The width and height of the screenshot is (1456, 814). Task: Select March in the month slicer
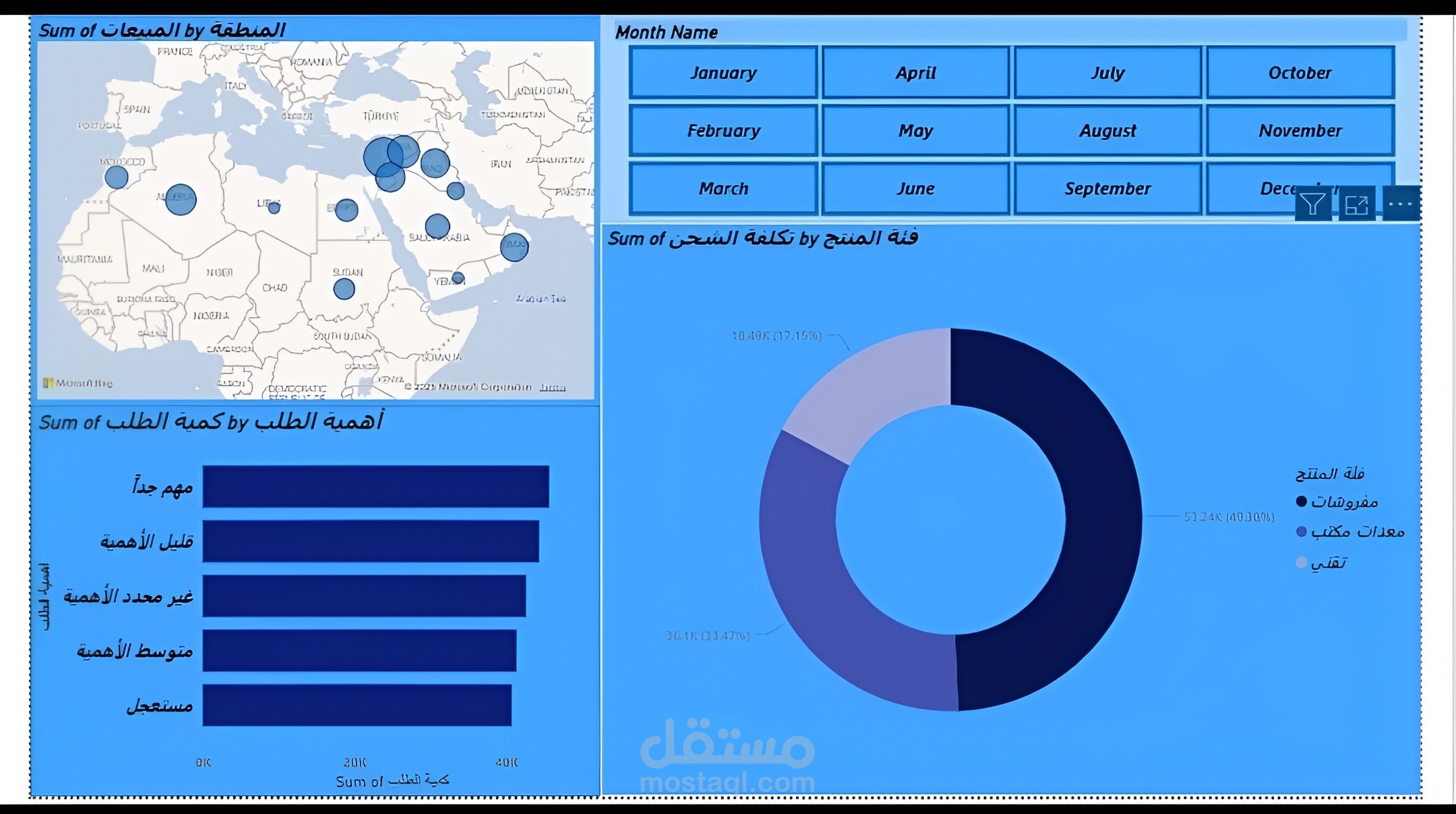(x=723, y=189)
